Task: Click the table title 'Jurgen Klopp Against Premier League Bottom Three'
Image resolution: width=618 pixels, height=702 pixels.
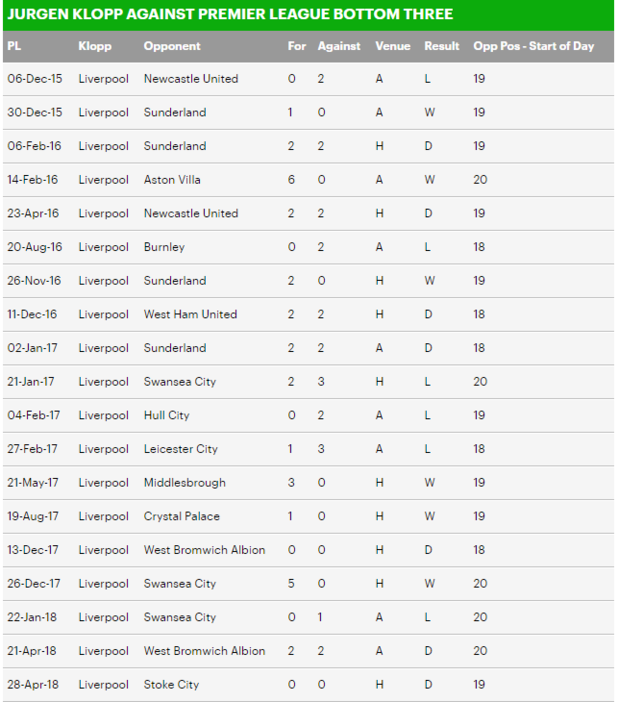Action: click(230, 14)
